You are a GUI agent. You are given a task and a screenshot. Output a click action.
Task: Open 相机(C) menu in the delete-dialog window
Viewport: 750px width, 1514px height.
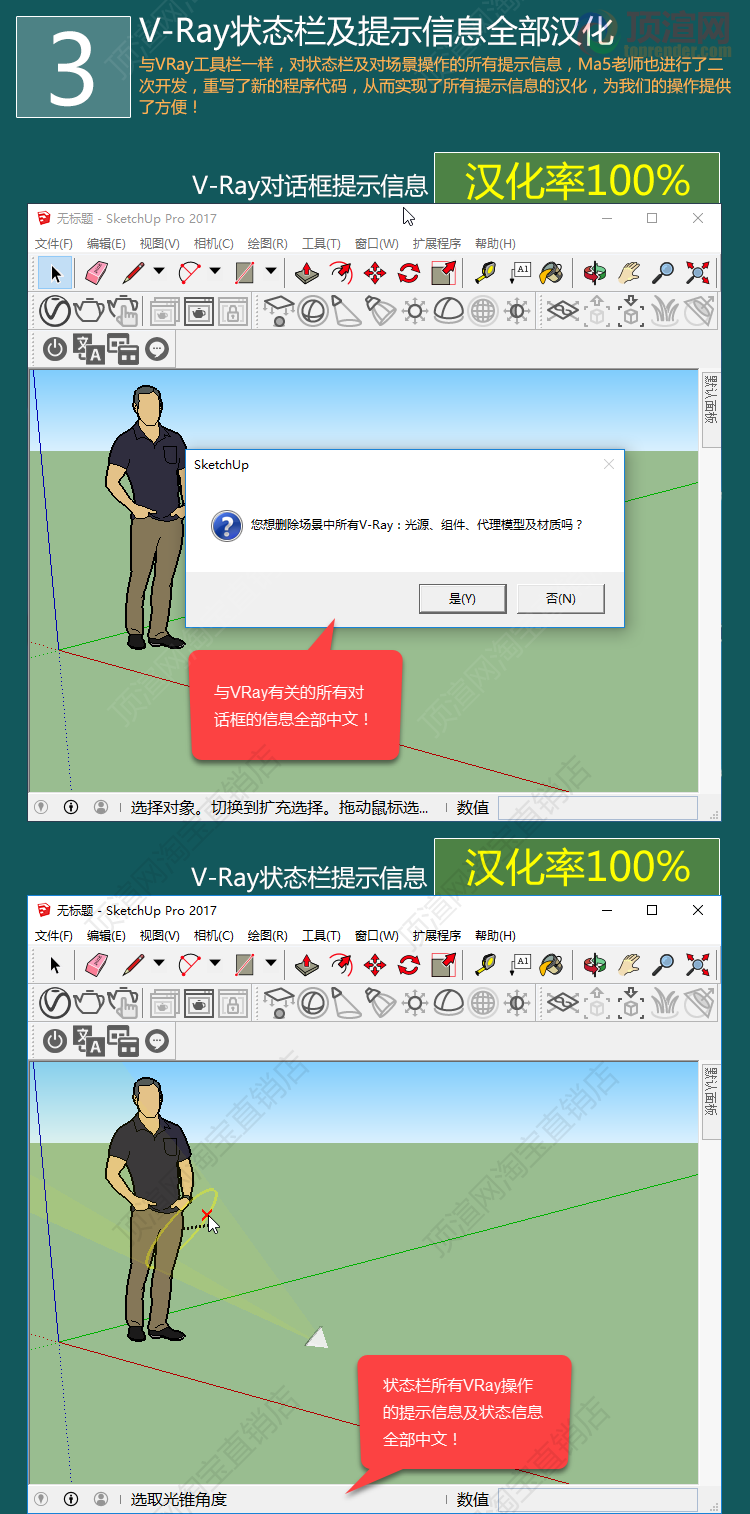pos(213,243)
